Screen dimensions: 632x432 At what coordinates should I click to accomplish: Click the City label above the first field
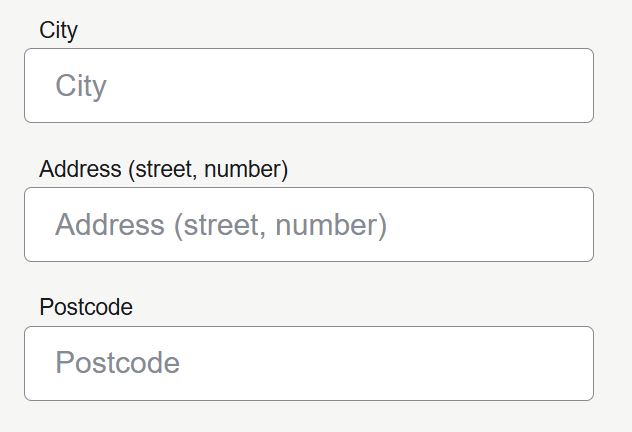[x=58, y=30]
